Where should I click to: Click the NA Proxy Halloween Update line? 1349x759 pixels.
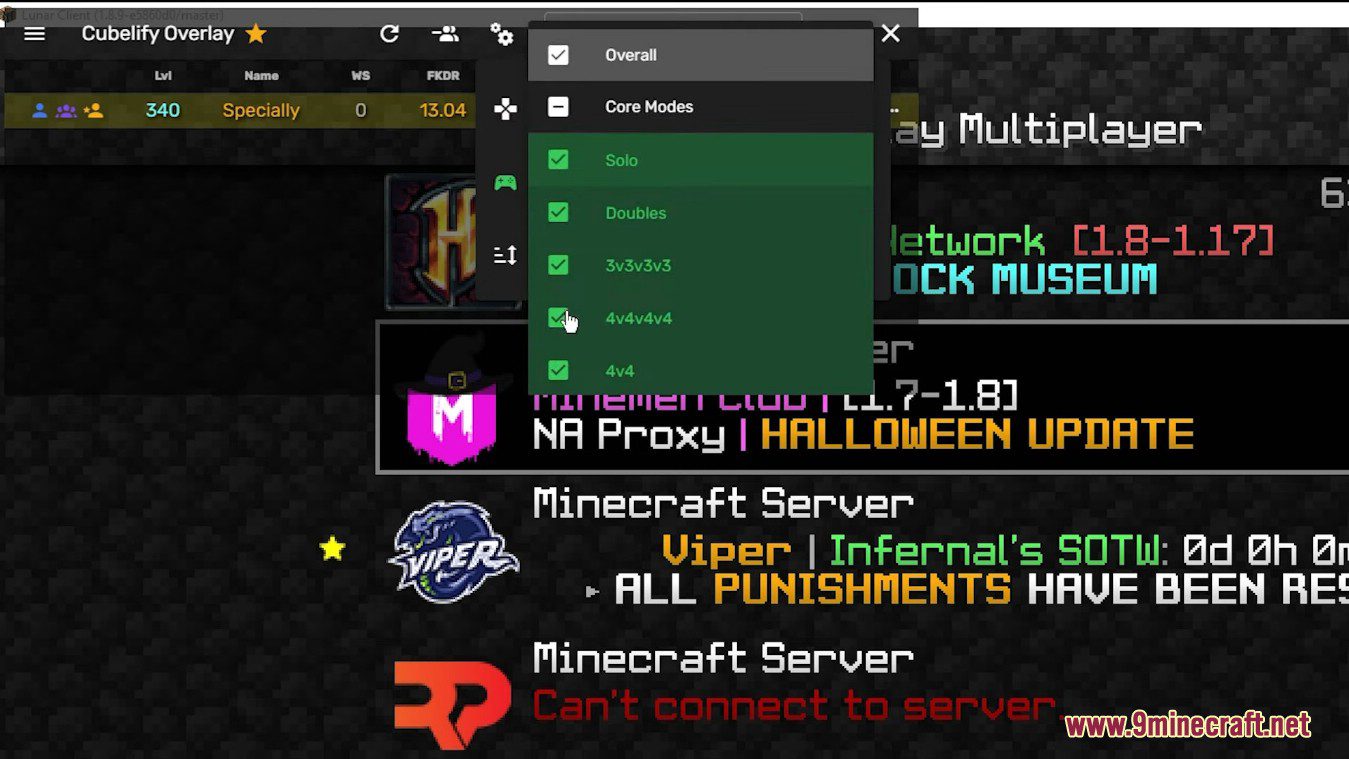point(863,435)
